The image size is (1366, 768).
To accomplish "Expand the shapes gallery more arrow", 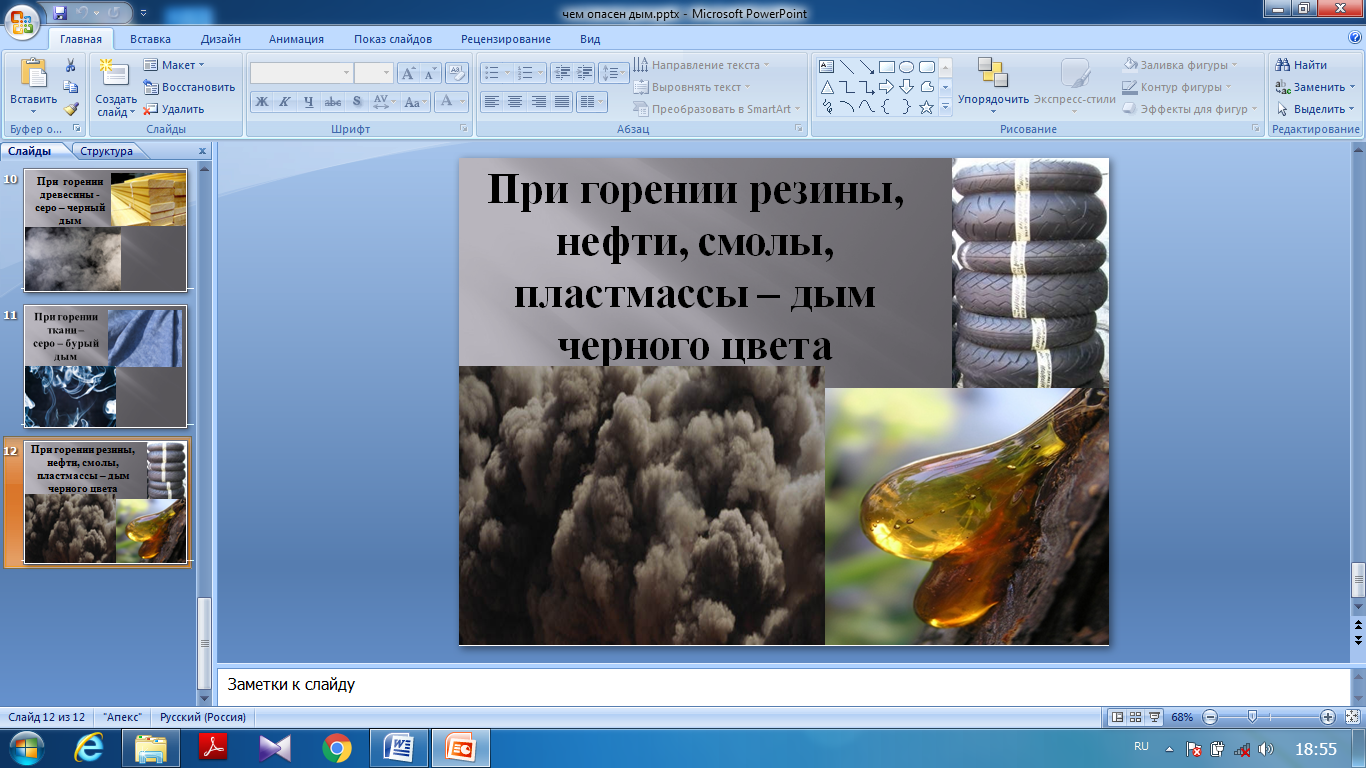I will (x=946, y=107).
